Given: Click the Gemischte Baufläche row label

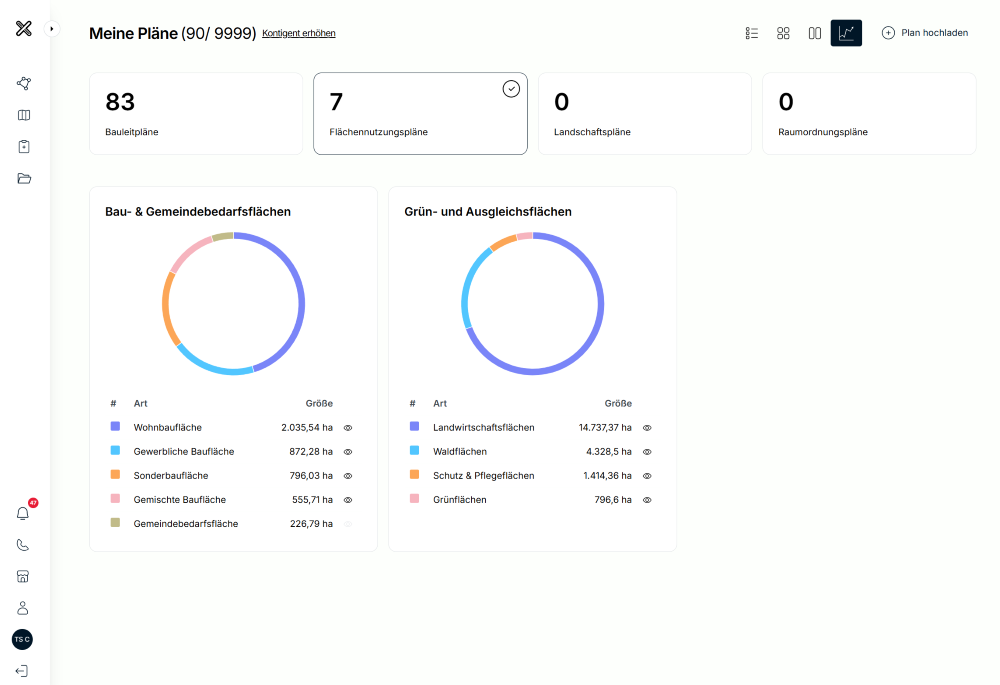Looking at the screenshot, I should tap(180, 499).
